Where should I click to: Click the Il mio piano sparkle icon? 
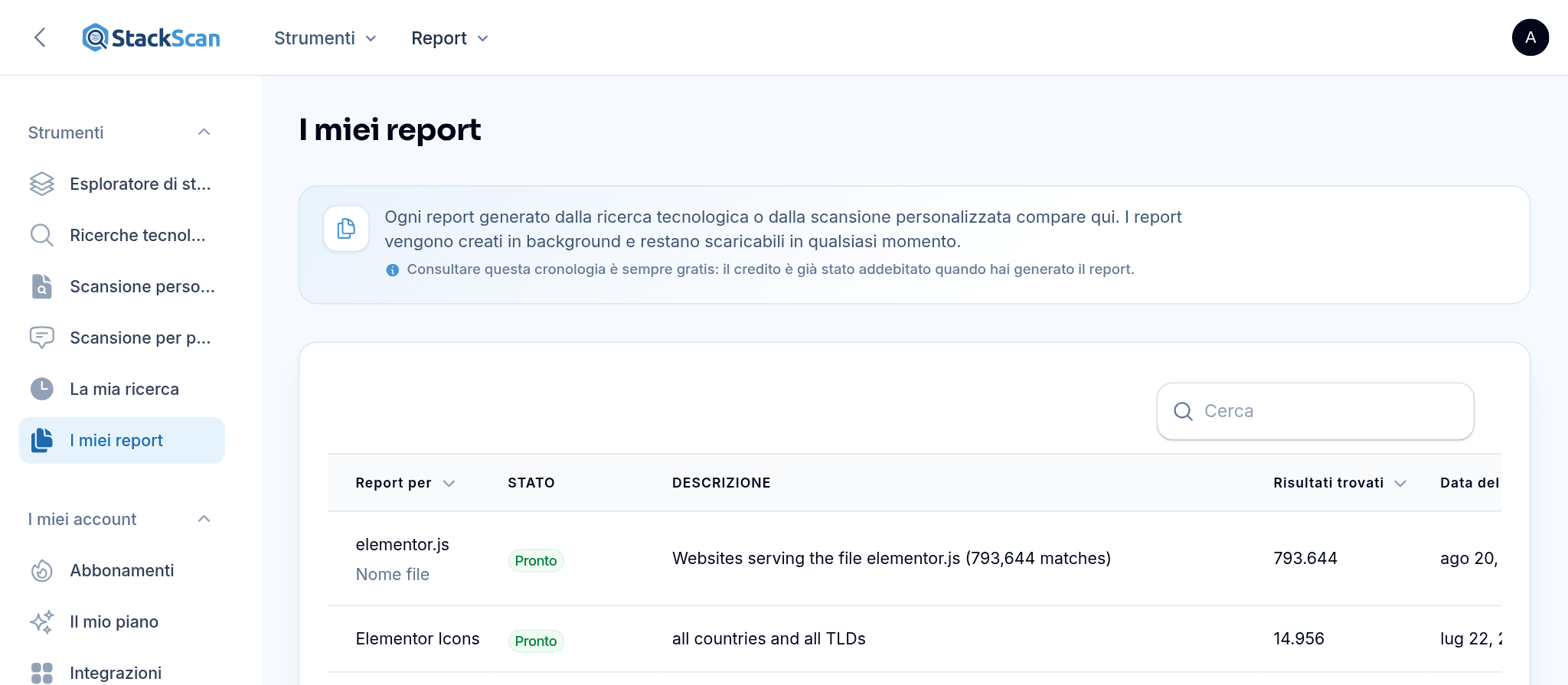tap(42, 621)
